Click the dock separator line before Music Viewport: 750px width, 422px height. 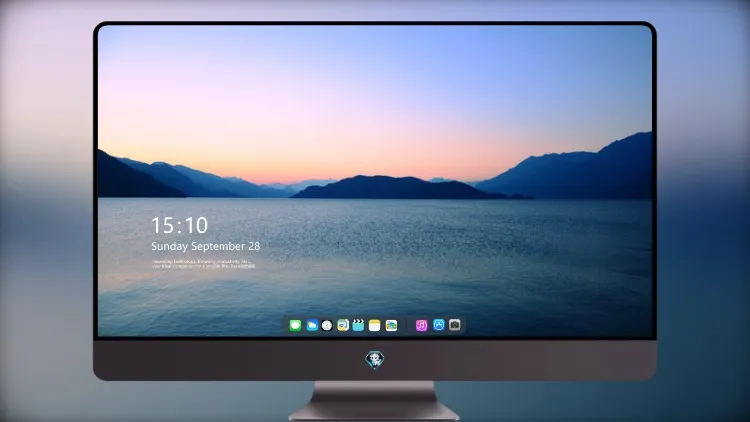[x=407, y=325]
